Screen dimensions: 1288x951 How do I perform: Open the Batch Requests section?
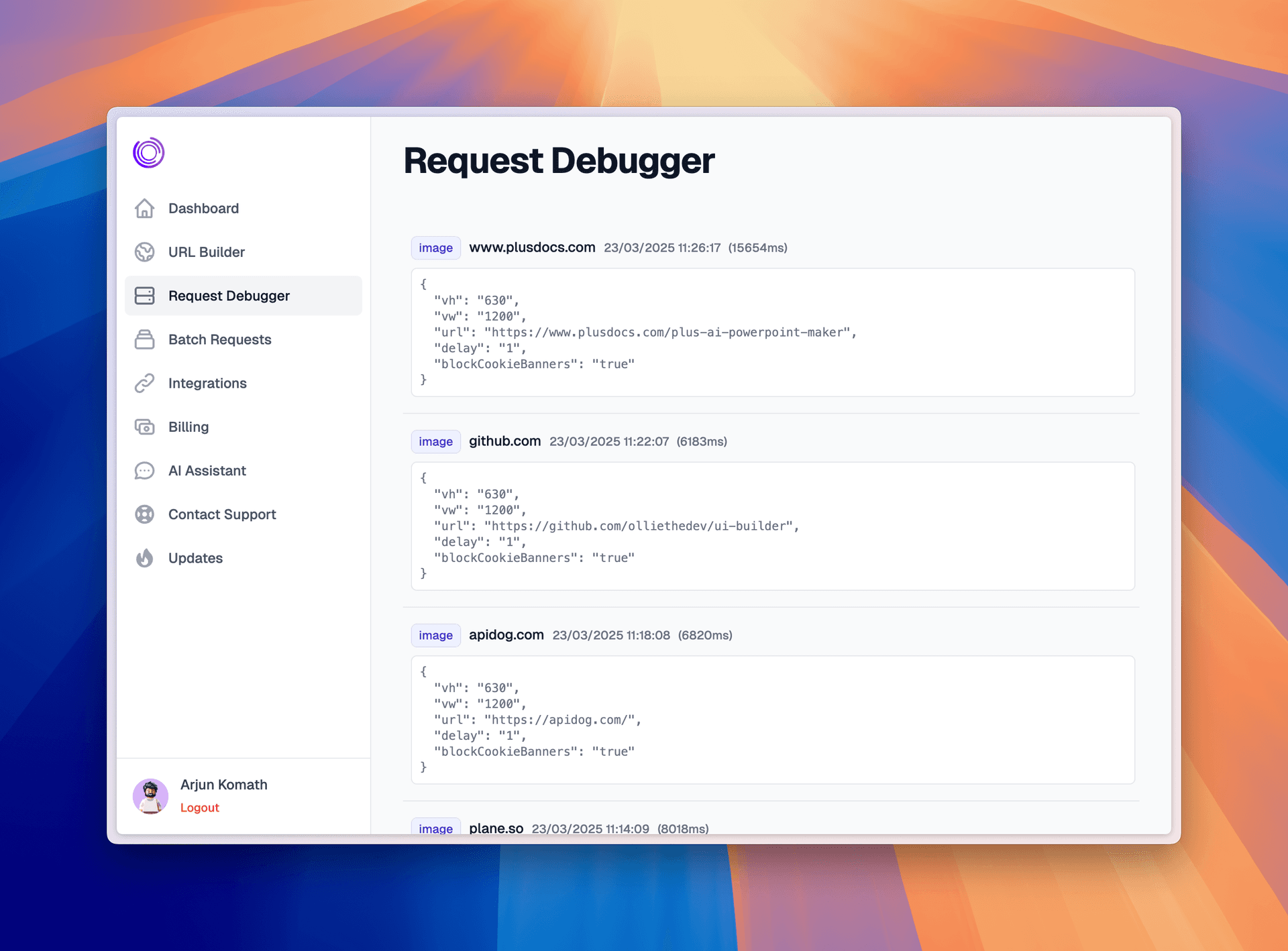219,339
